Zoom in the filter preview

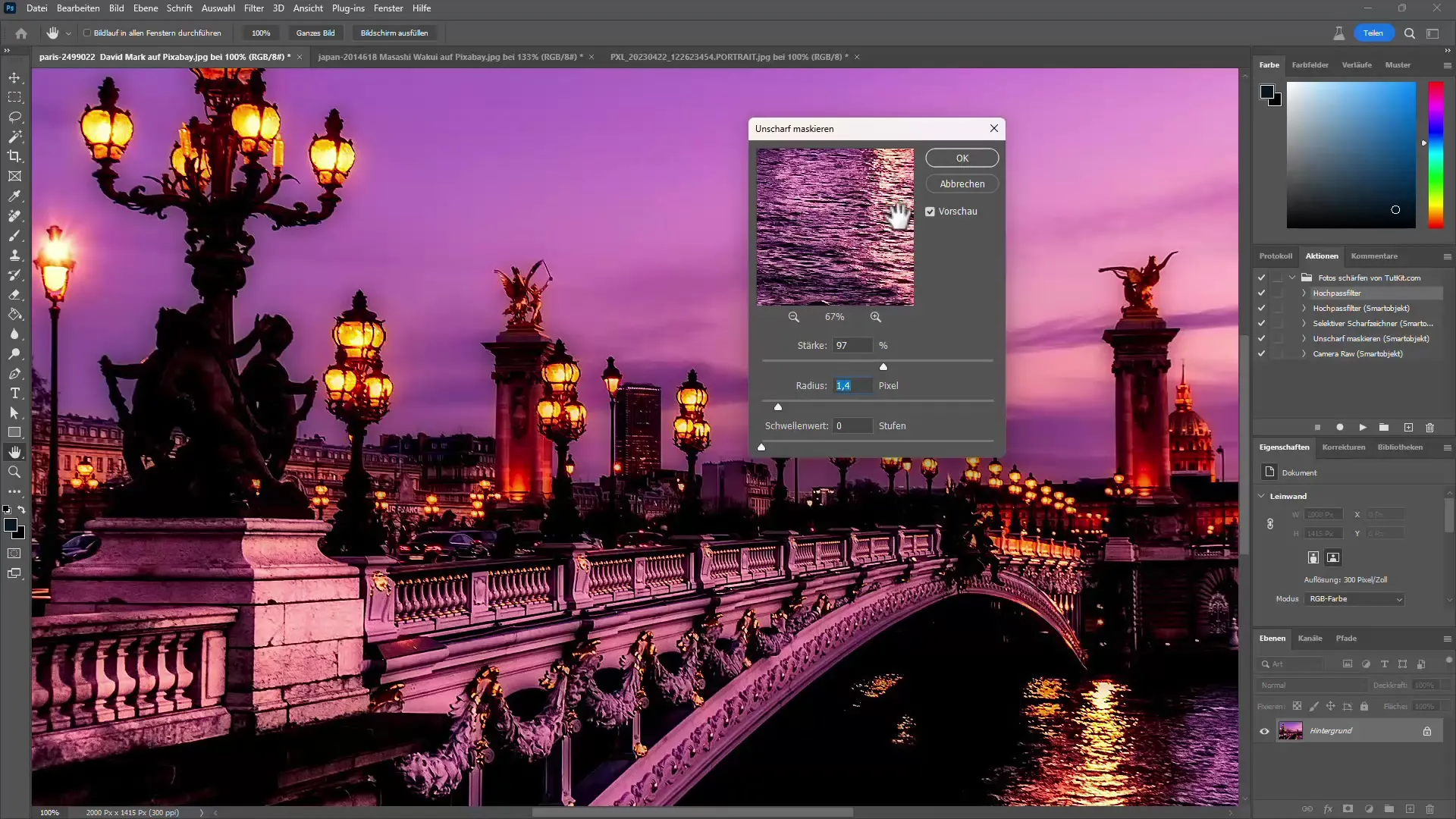(x=876, y=317)
